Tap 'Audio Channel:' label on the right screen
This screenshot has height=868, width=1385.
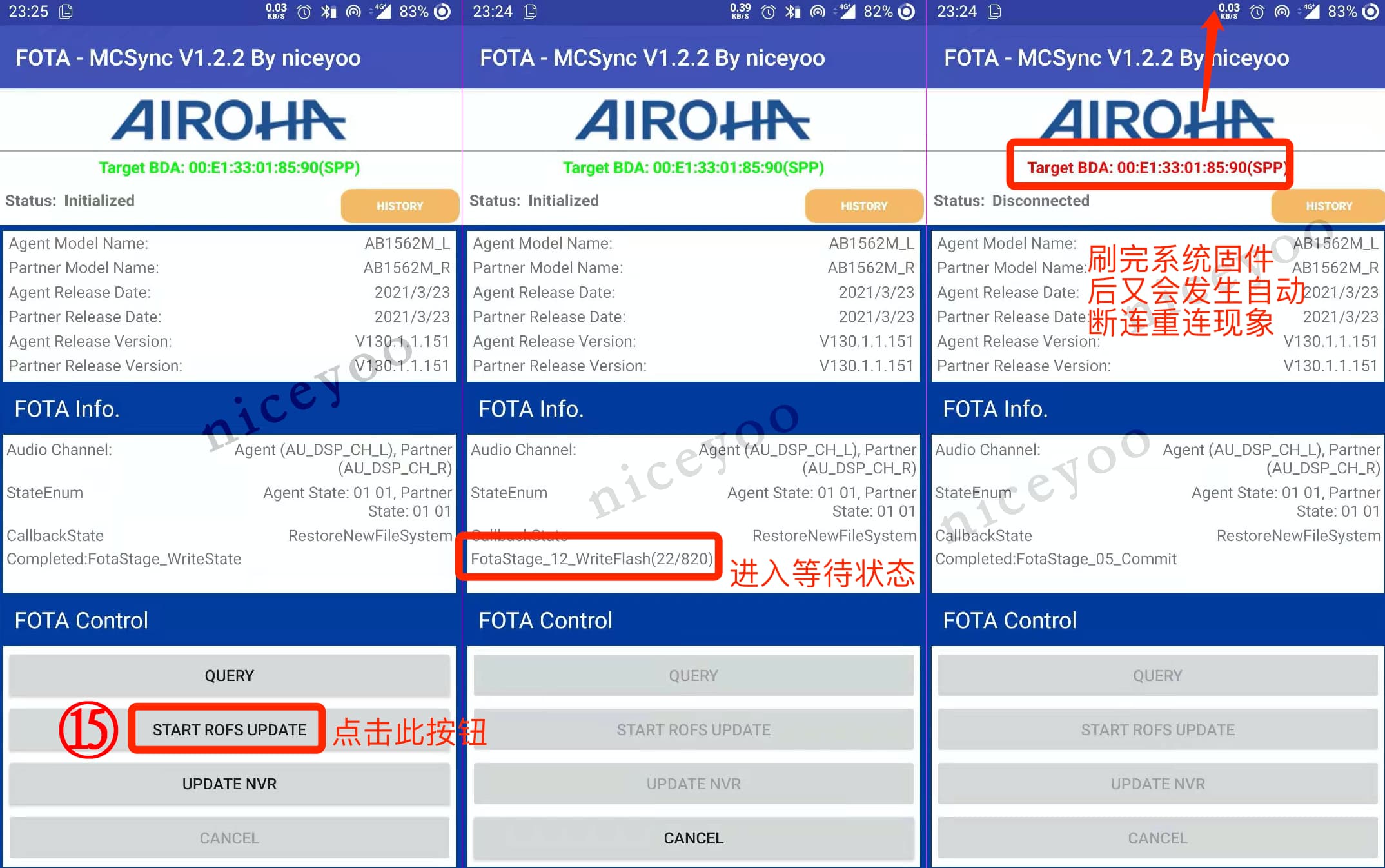pos(988,449)
